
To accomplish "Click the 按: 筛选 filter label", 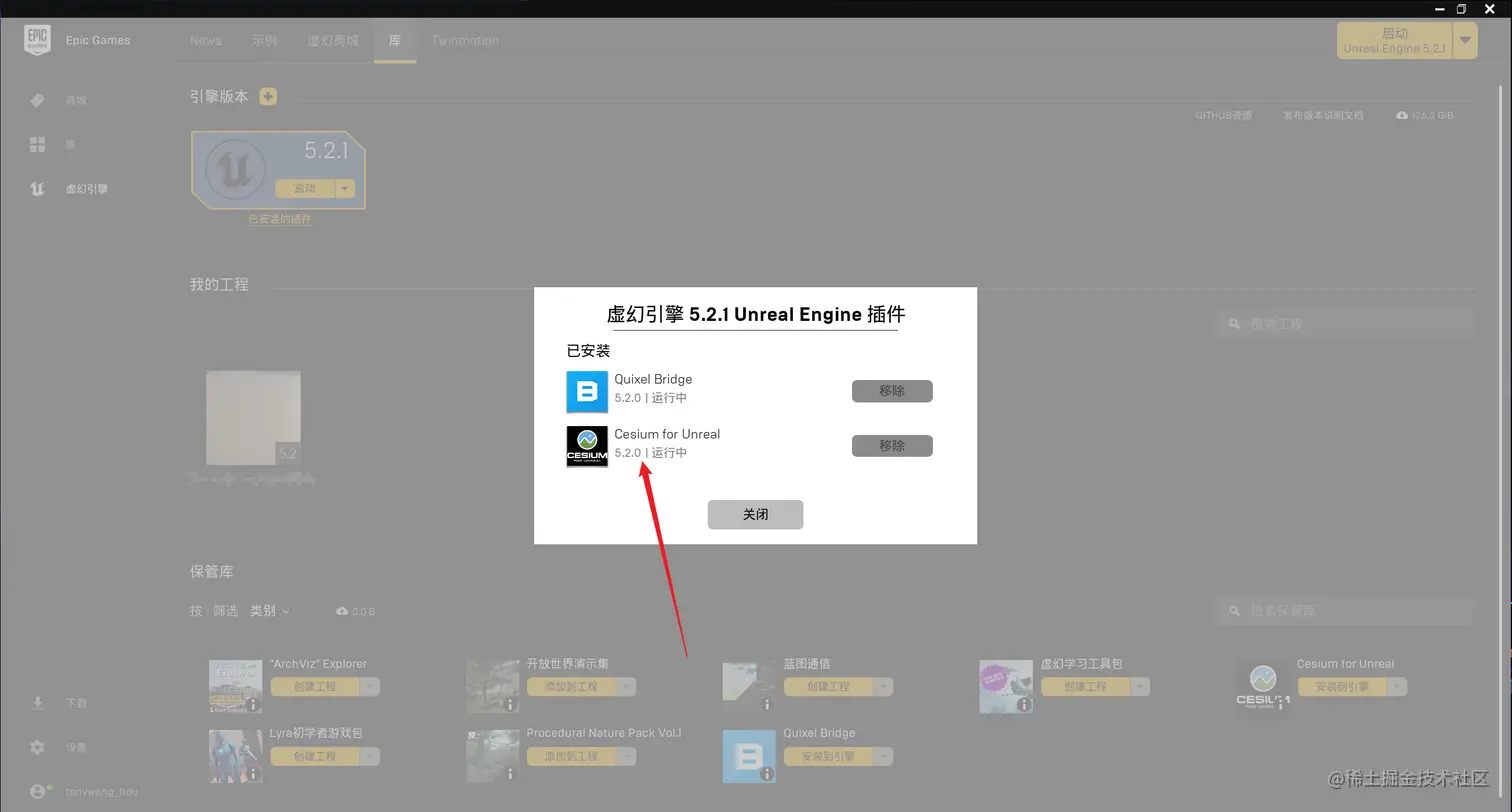I will tap(214, 611).
